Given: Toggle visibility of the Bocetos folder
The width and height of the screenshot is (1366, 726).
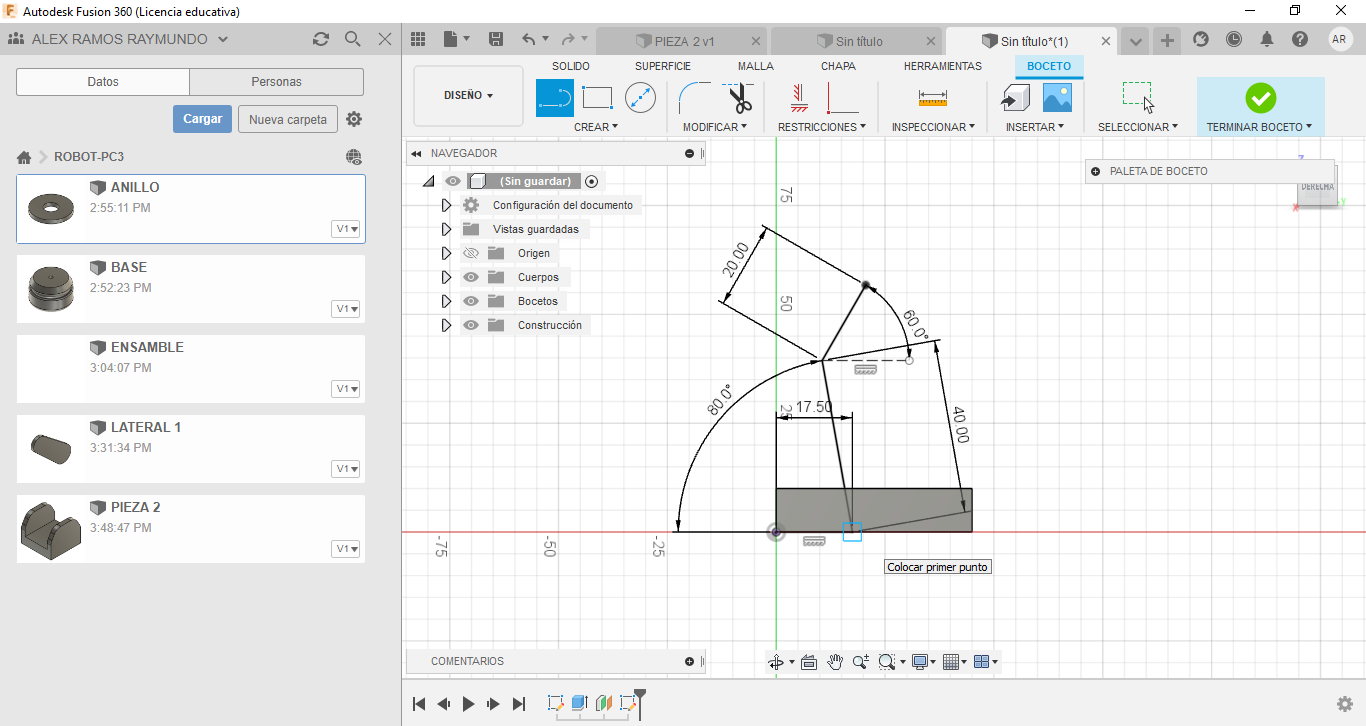Looking at the screenshot, I should click(x=471, y=301).
